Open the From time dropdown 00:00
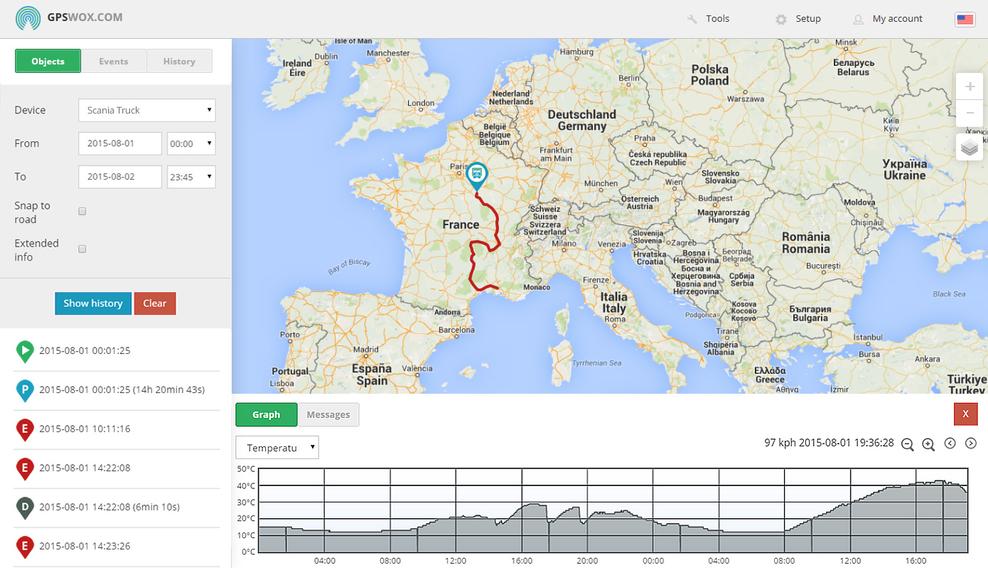The height and width of the screenshot is (568, 988). 191,144
